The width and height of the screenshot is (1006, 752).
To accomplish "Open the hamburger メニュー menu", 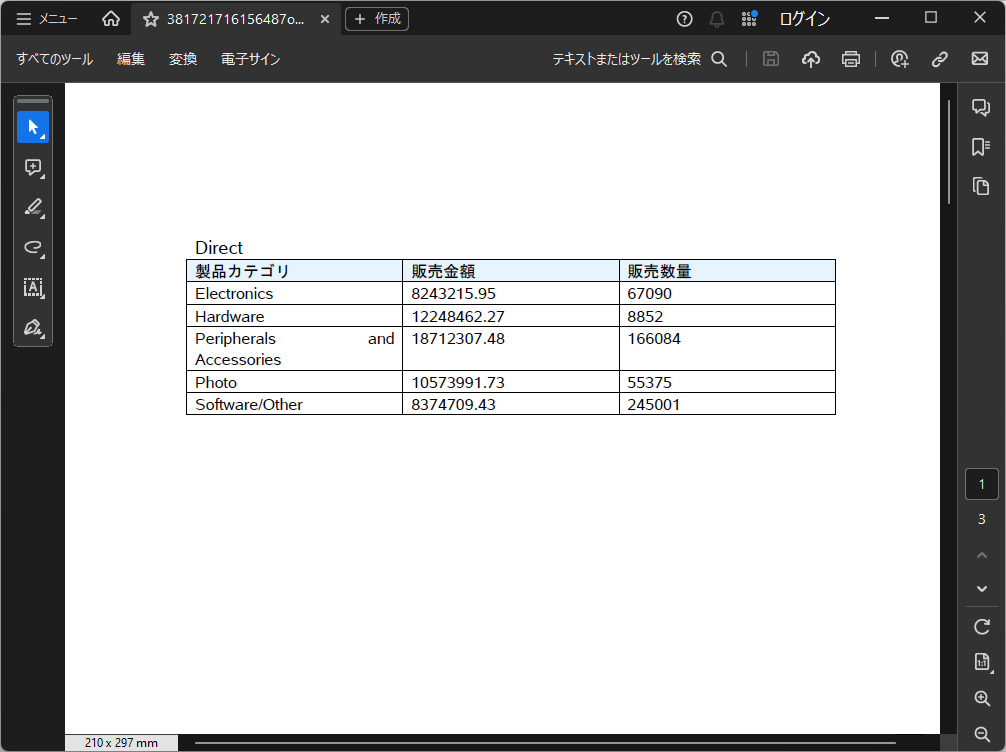I will point(46,19).
